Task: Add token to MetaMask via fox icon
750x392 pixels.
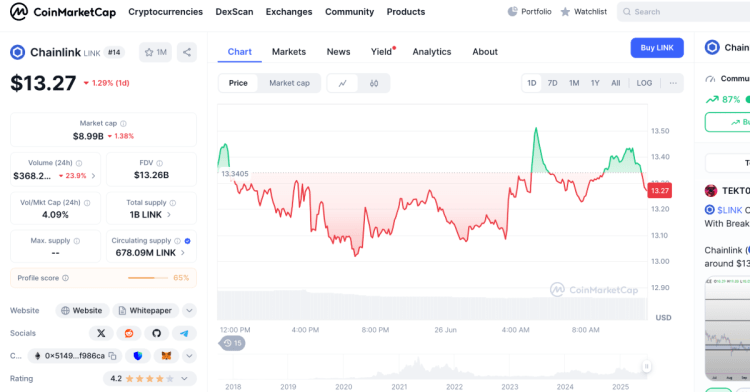Action: click(166, 356)
